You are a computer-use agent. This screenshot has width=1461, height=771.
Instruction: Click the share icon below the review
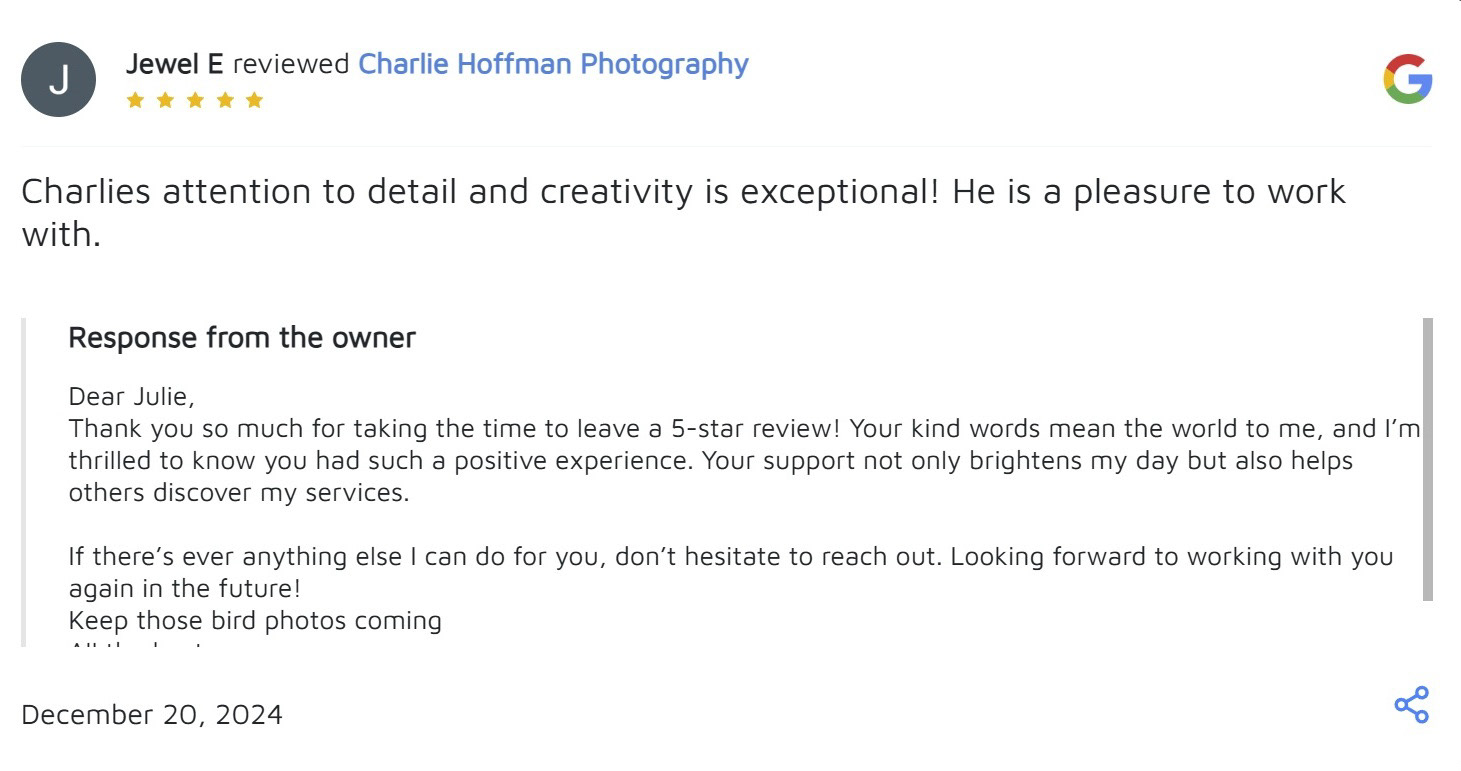tap(1411, 705)
